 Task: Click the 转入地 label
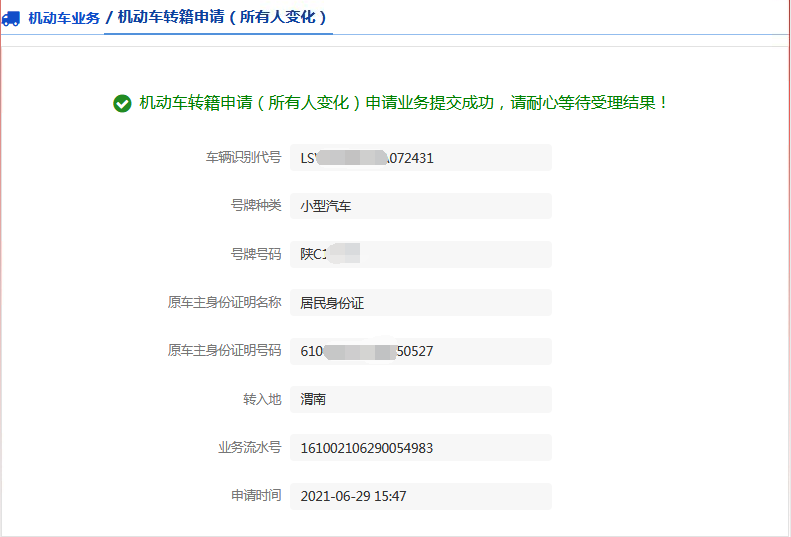click(x=262, y=399)
